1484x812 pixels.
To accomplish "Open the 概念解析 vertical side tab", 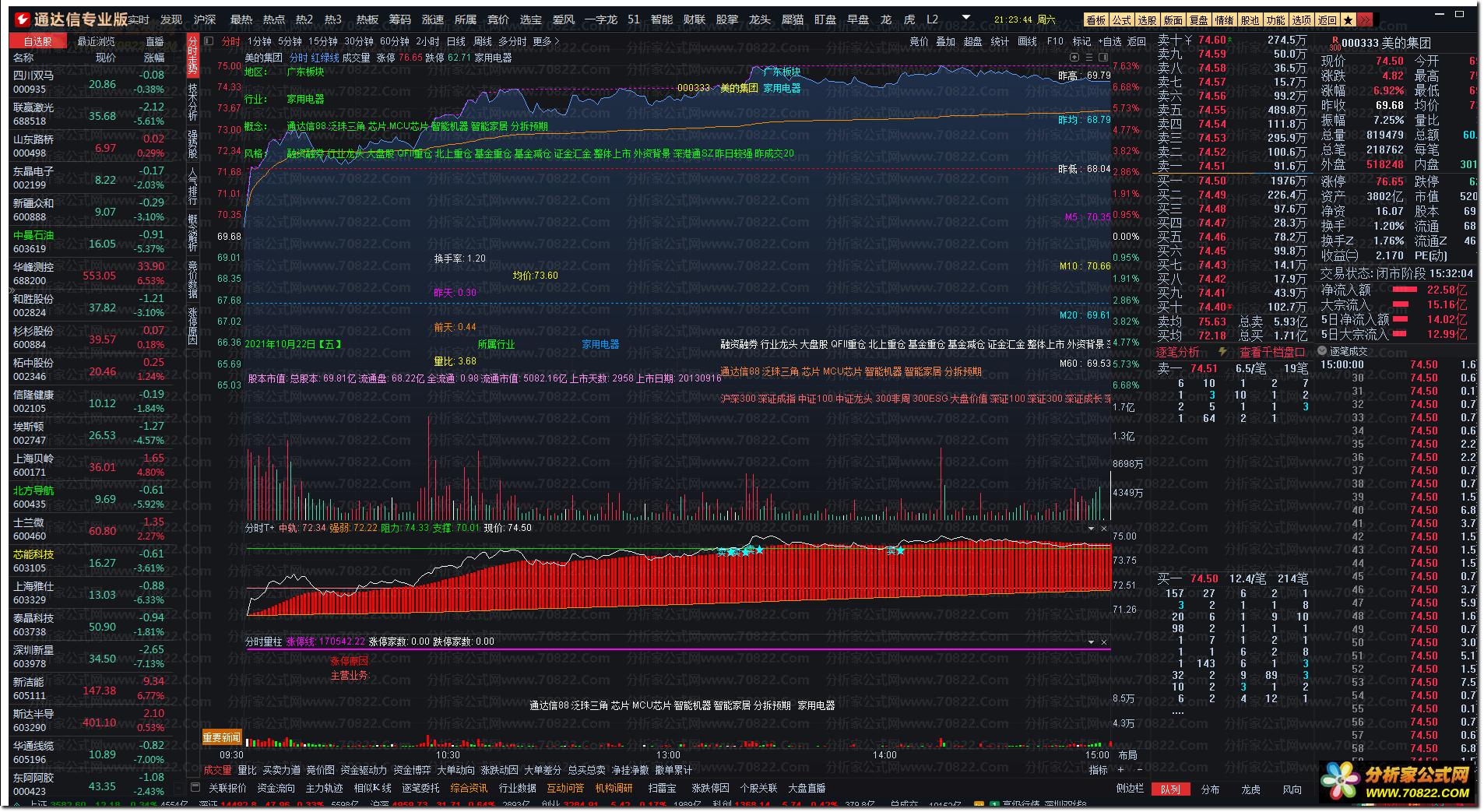I will point(193,232).
